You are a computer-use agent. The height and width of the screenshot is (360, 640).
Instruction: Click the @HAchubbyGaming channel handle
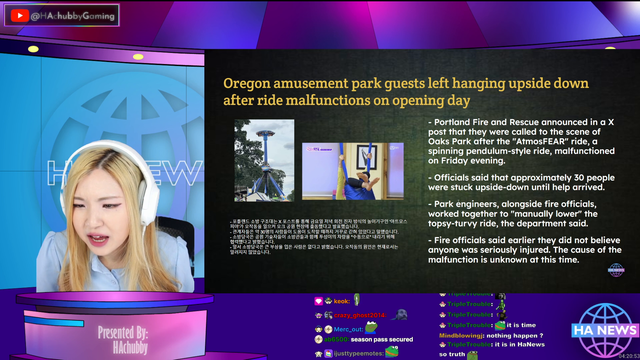coord(73,16)
